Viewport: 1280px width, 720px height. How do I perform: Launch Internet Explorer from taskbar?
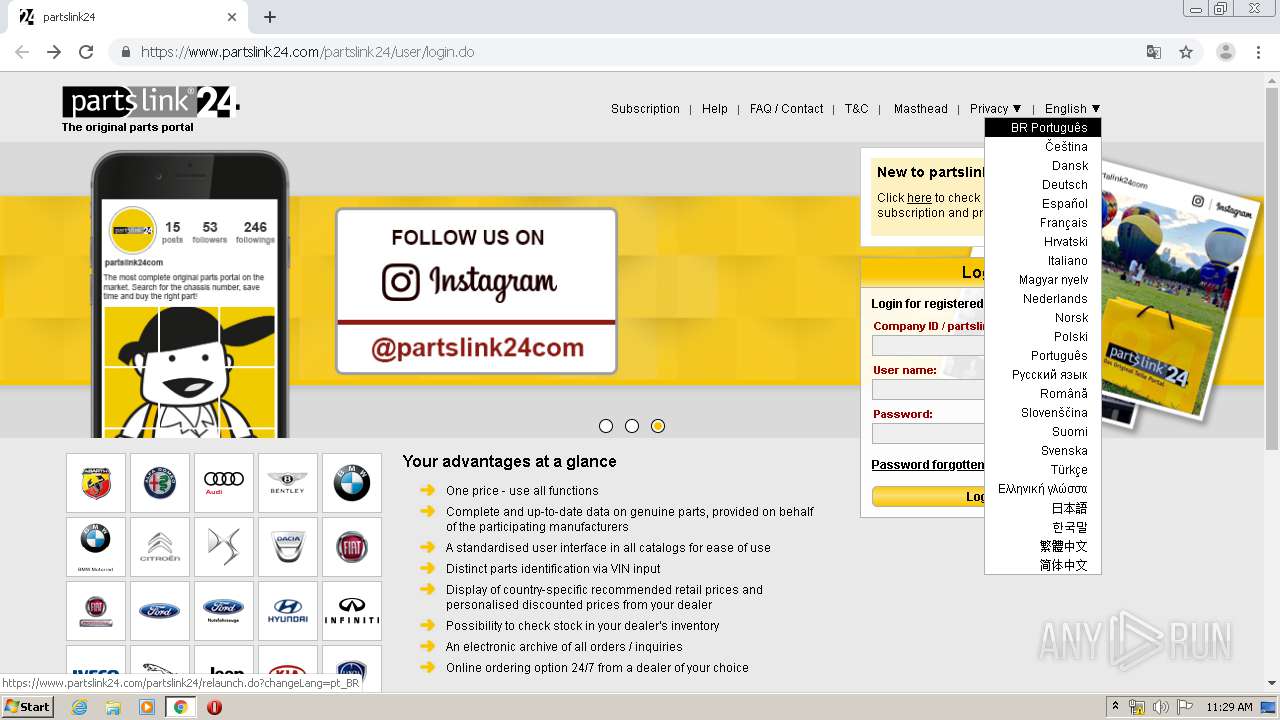(80, 707)
